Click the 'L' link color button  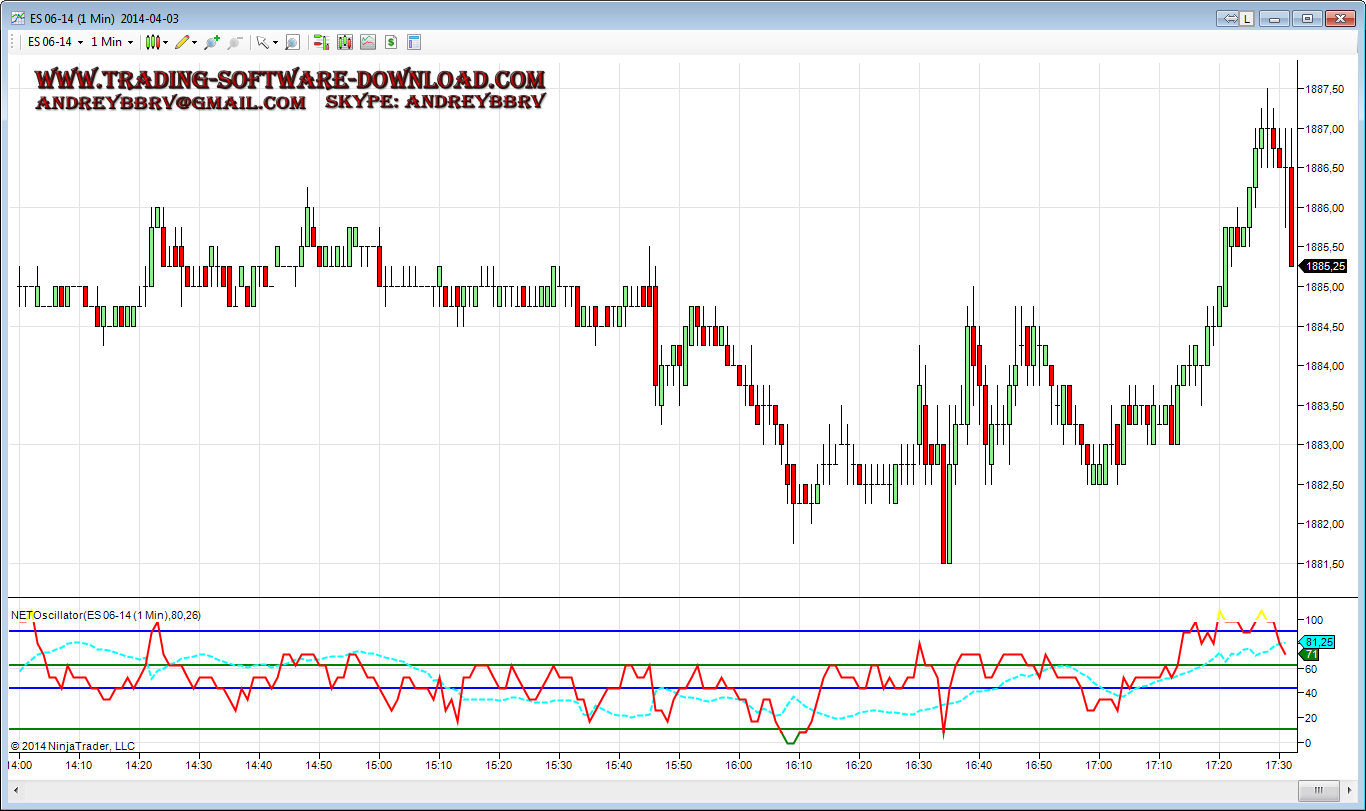point(1247,18)
